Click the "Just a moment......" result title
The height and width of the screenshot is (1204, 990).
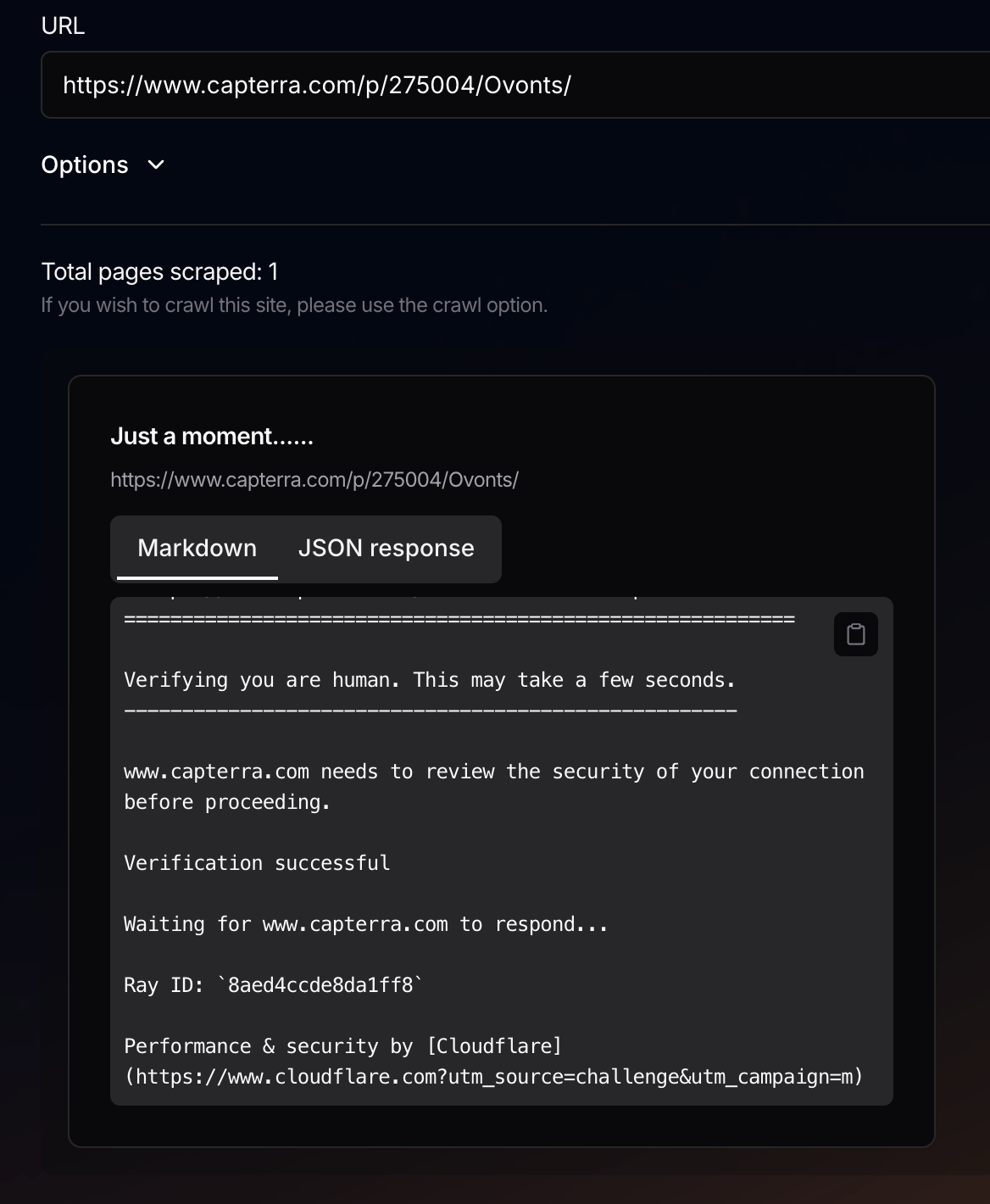(212, 437)
